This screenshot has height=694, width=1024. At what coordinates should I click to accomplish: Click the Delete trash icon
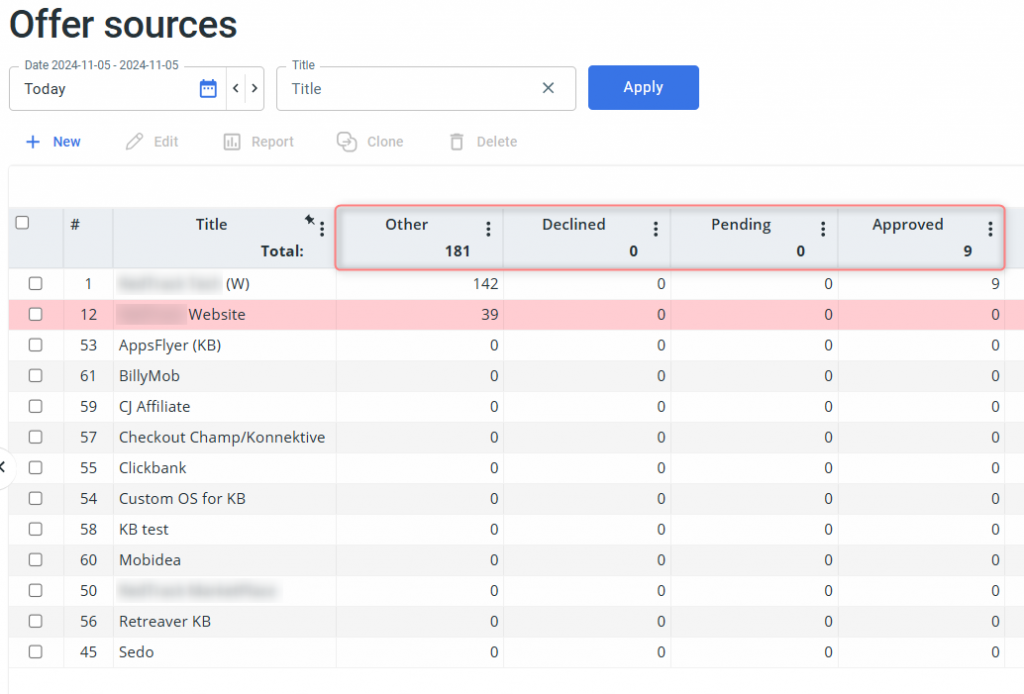pyautogui.click(x=457, y=141)
